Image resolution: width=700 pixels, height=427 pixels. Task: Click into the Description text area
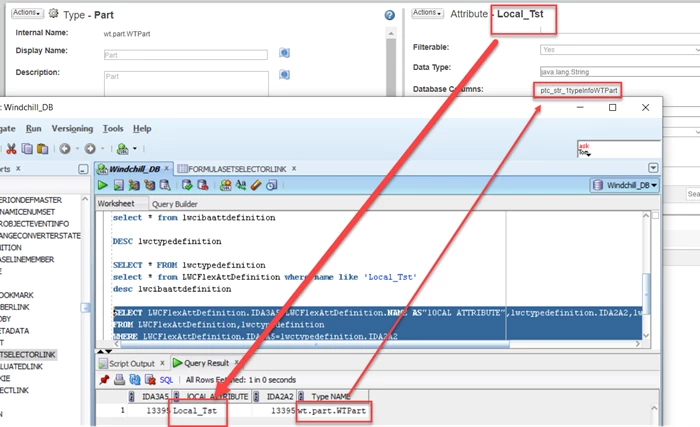(187, 84)
